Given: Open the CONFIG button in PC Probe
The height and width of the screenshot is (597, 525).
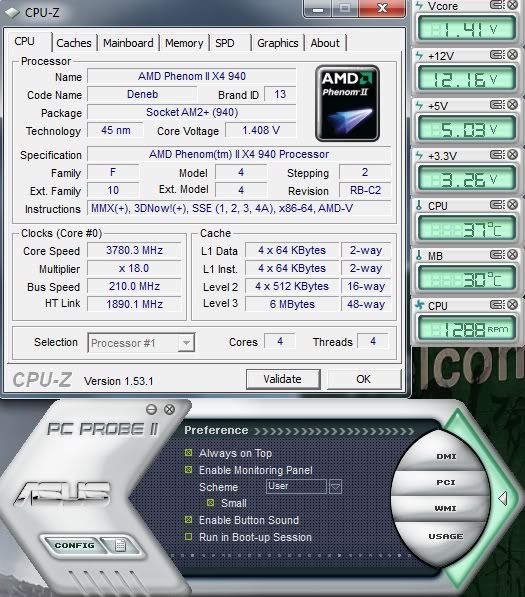Looking at the screenshot, I should tap(74, 545).
